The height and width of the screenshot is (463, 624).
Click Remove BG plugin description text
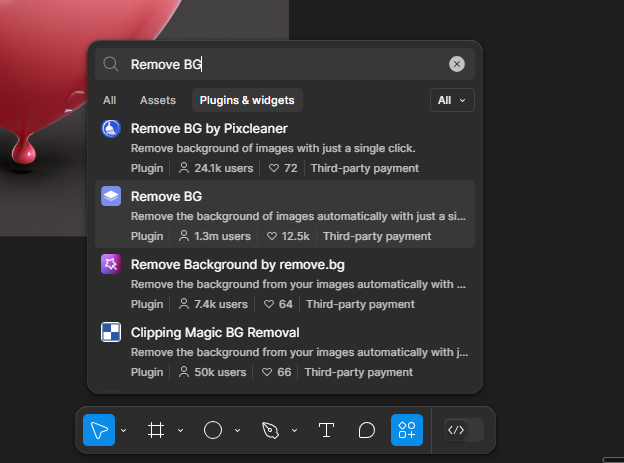(298, 216)
